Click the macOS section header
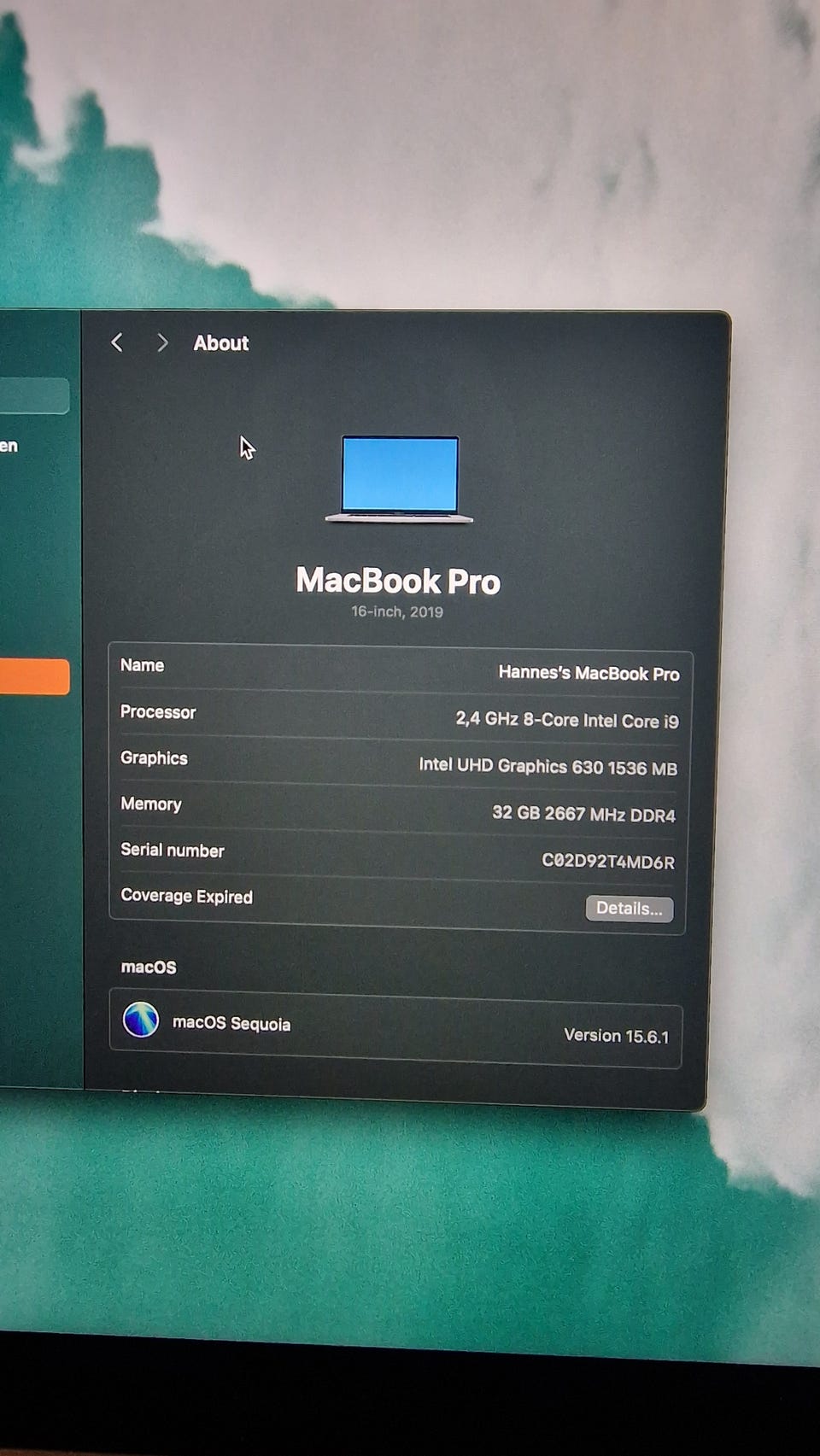Screen dimensions: 820x1456 tap(149, 967)
